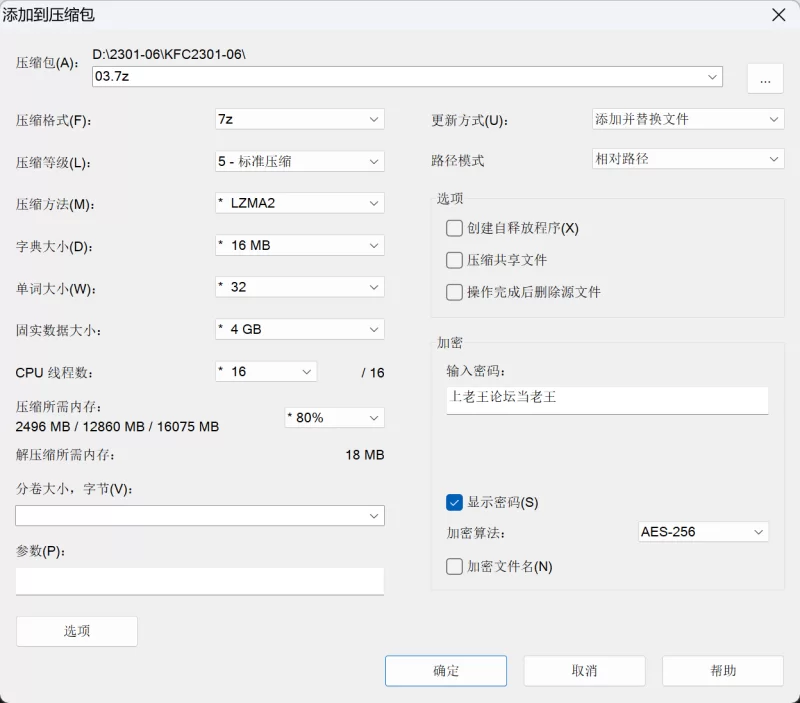Click the Parameters (参数) input field
This screenshot has height=703, width=800.
[199, 581]
